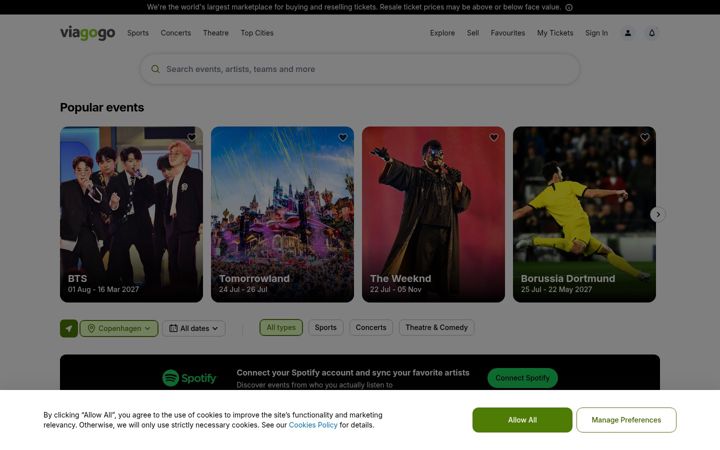The height and width of the screenshot is (450, 720).
Task: Favourite The Weeknd event
Action: [x=494, y=137]
